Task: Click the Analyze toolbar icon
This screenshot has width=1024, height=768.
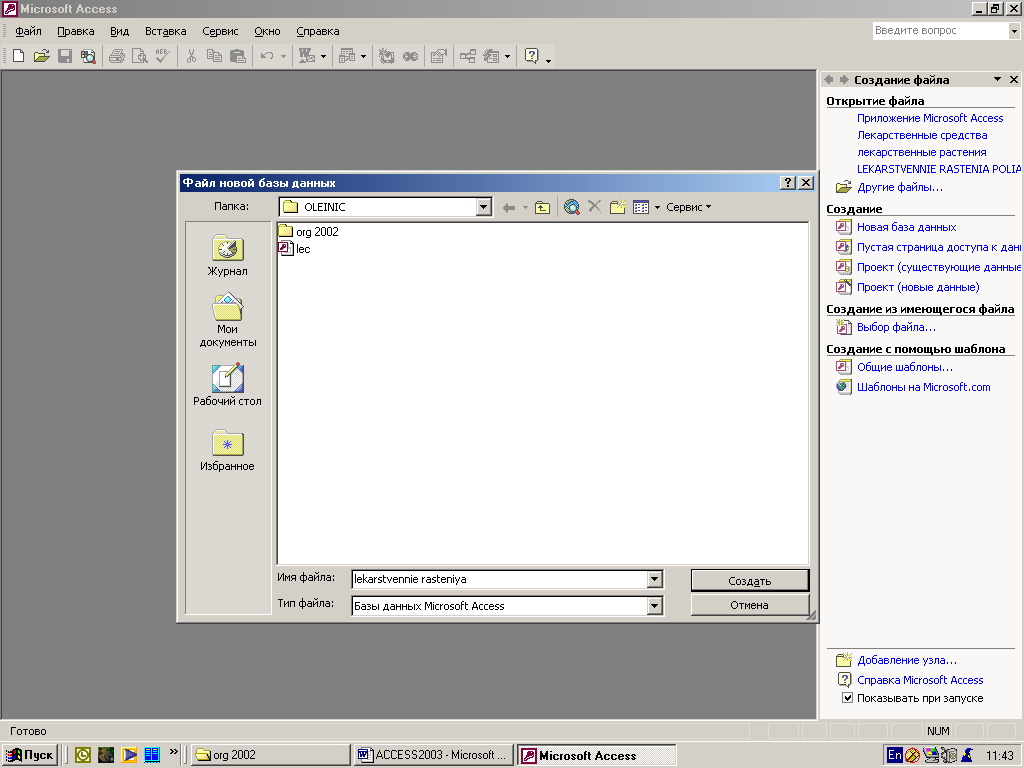Action: tap(347, 56)
